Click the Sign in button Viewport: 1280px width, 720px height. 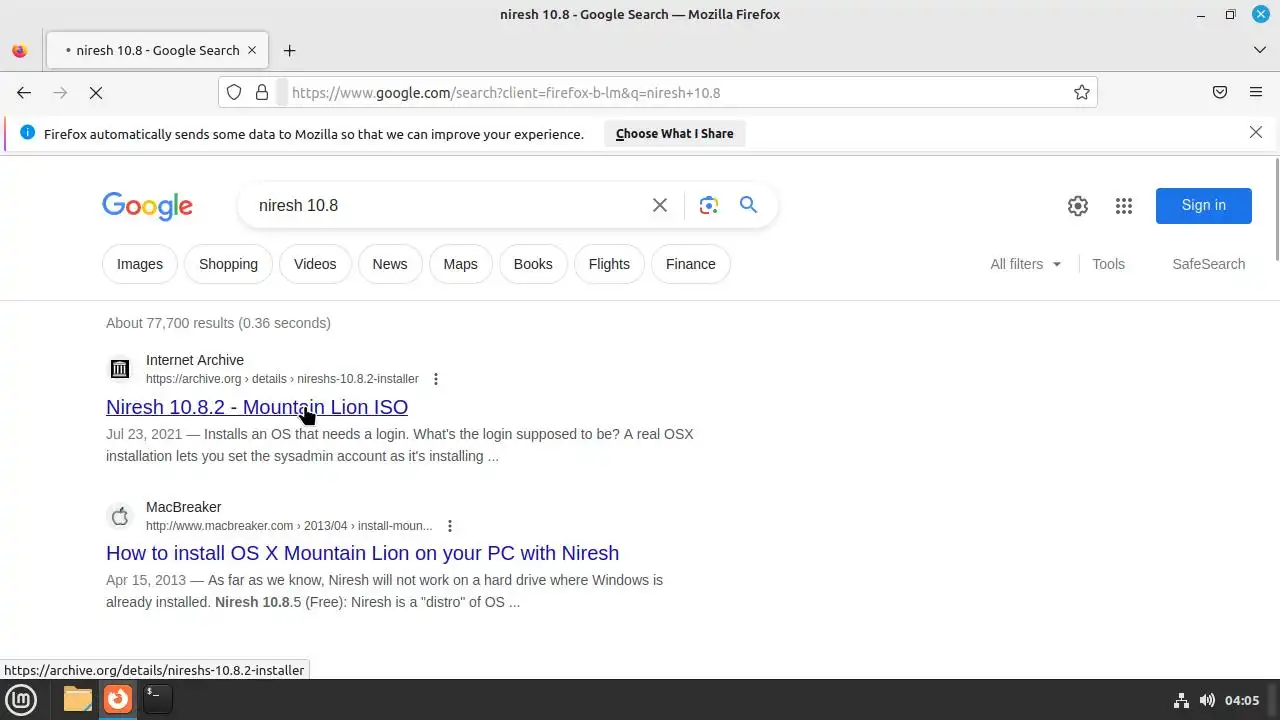[1204, 205]
